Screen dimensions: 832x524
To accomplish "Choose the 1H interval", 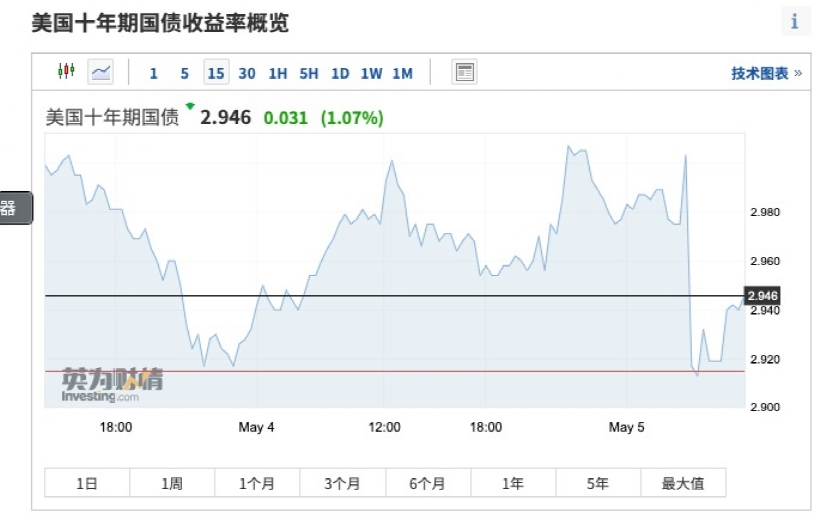I will click(x=278, y=73).
